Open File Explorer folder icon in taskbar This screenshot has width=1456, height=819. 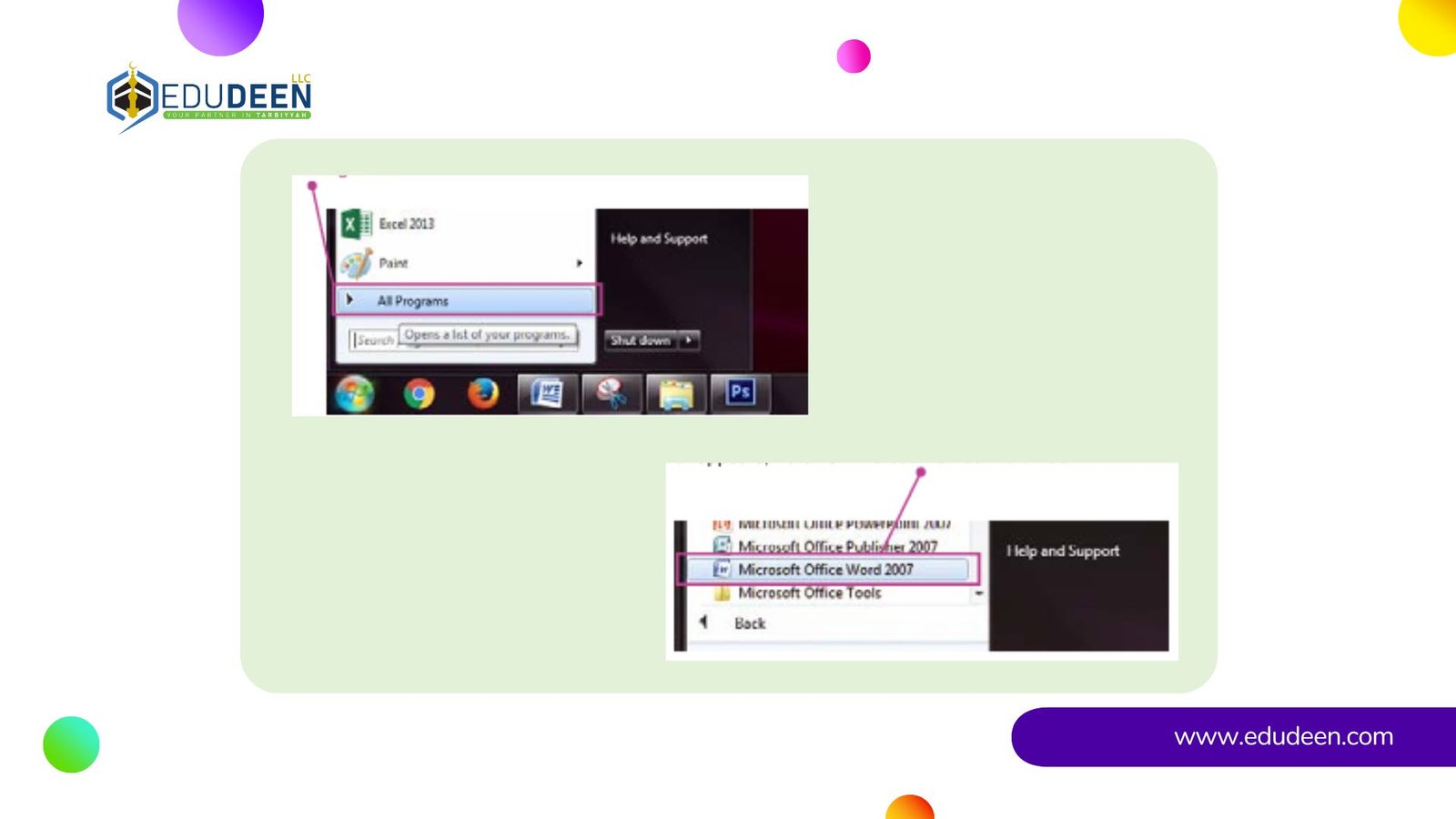(675, 394)
